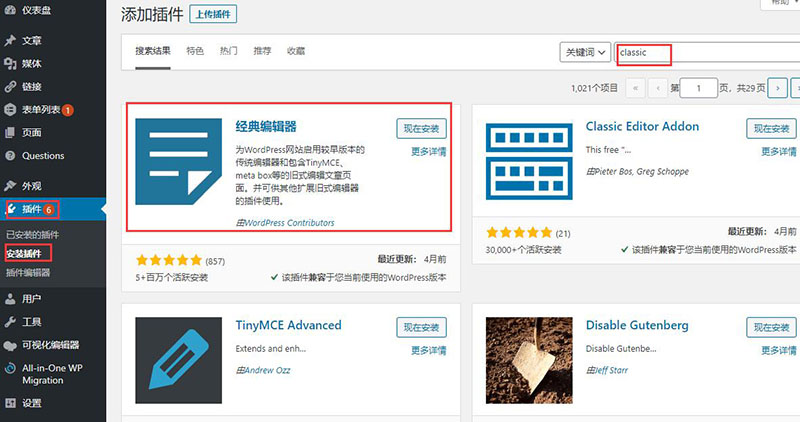Click the 上传插件 button
The height and width of the screenshot is (422, 800).
click(x=213, y=14)
